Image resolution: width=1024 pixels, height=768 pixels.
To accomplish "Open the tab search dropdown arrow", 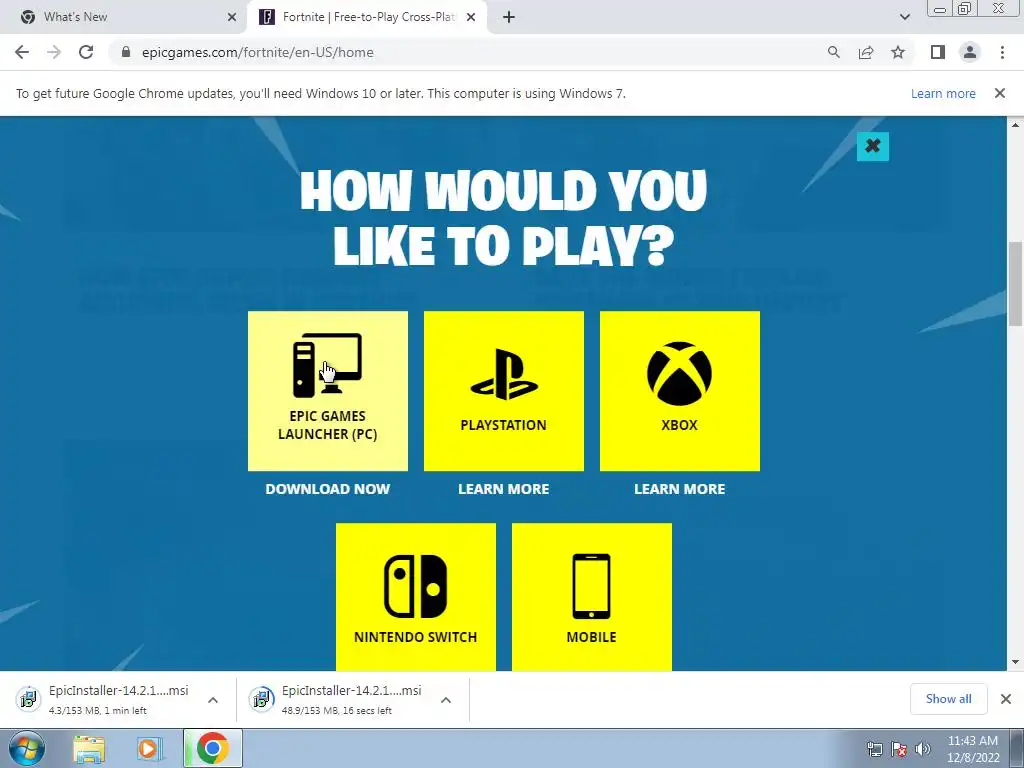I will tap(904, 17).
